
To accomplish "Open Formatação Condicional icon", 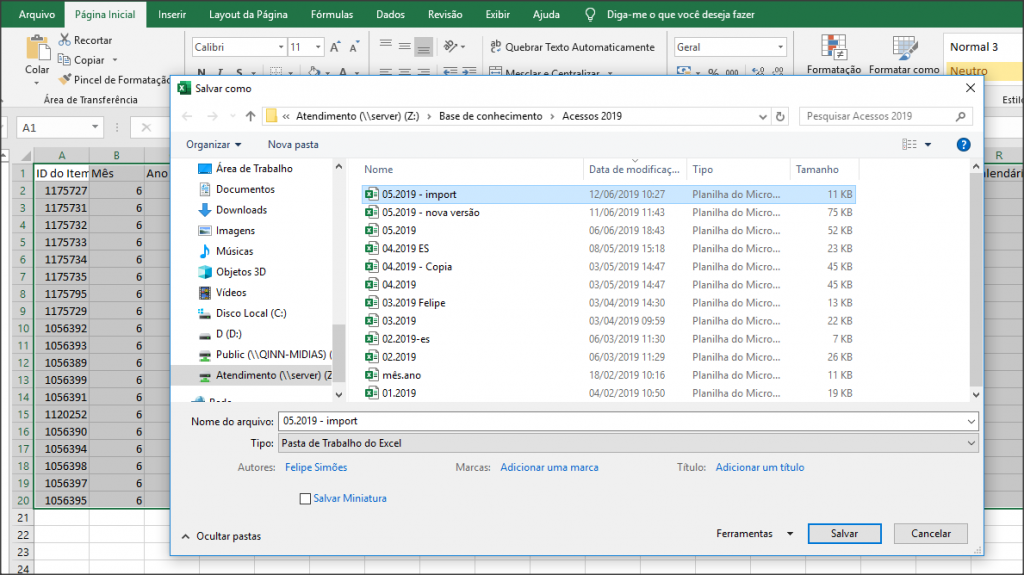I will click(833, 47).
